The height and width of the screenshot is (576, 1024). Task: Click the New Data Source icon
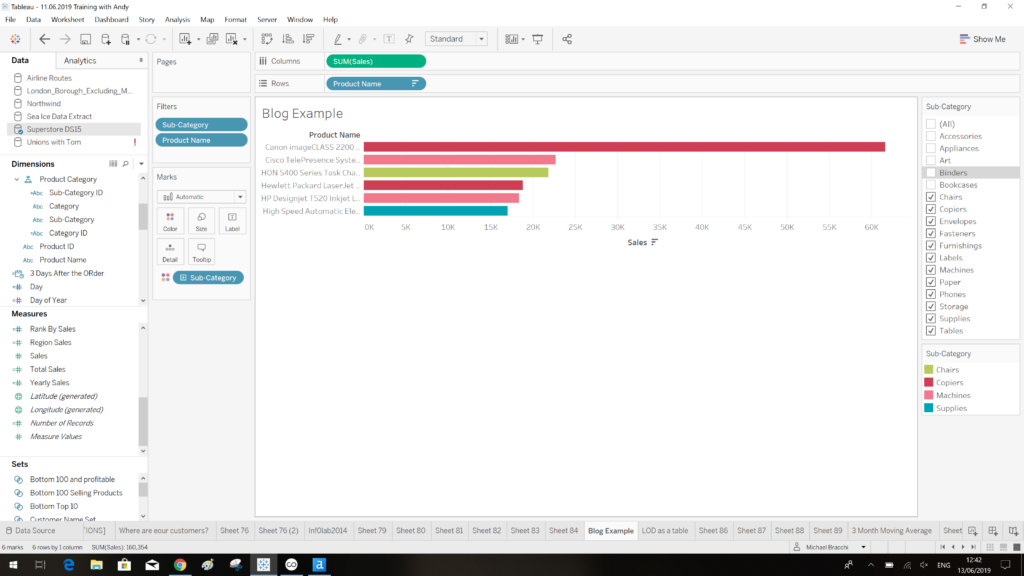(106, 39)
